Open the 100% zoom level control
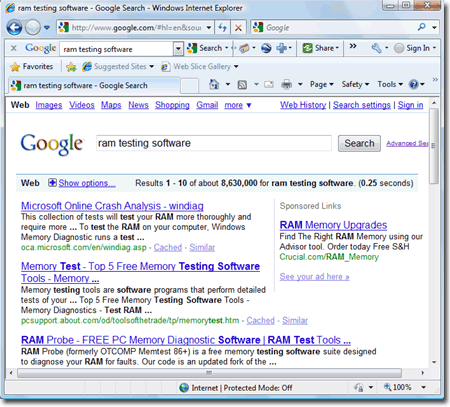450x407 pixels. 405,387
